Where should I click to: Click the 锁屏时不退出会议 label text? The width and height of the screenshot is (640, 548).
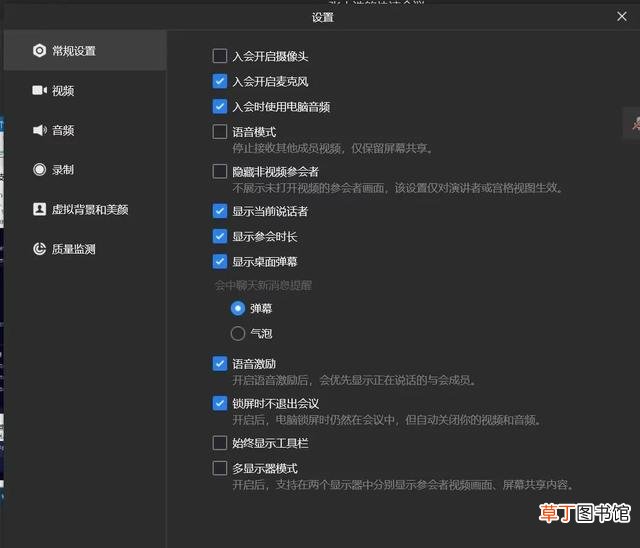(x=276, y=404)
